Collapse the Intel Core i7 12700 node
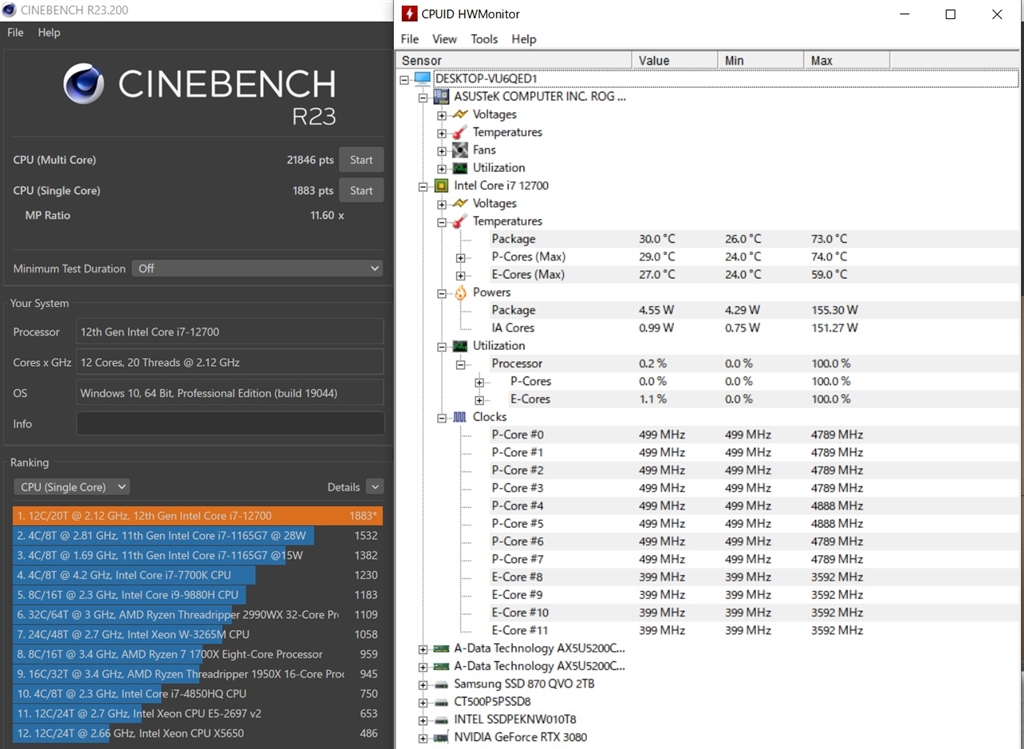Screen dimensions: 1024x749 pyautogui.click(x=423, y=186)
